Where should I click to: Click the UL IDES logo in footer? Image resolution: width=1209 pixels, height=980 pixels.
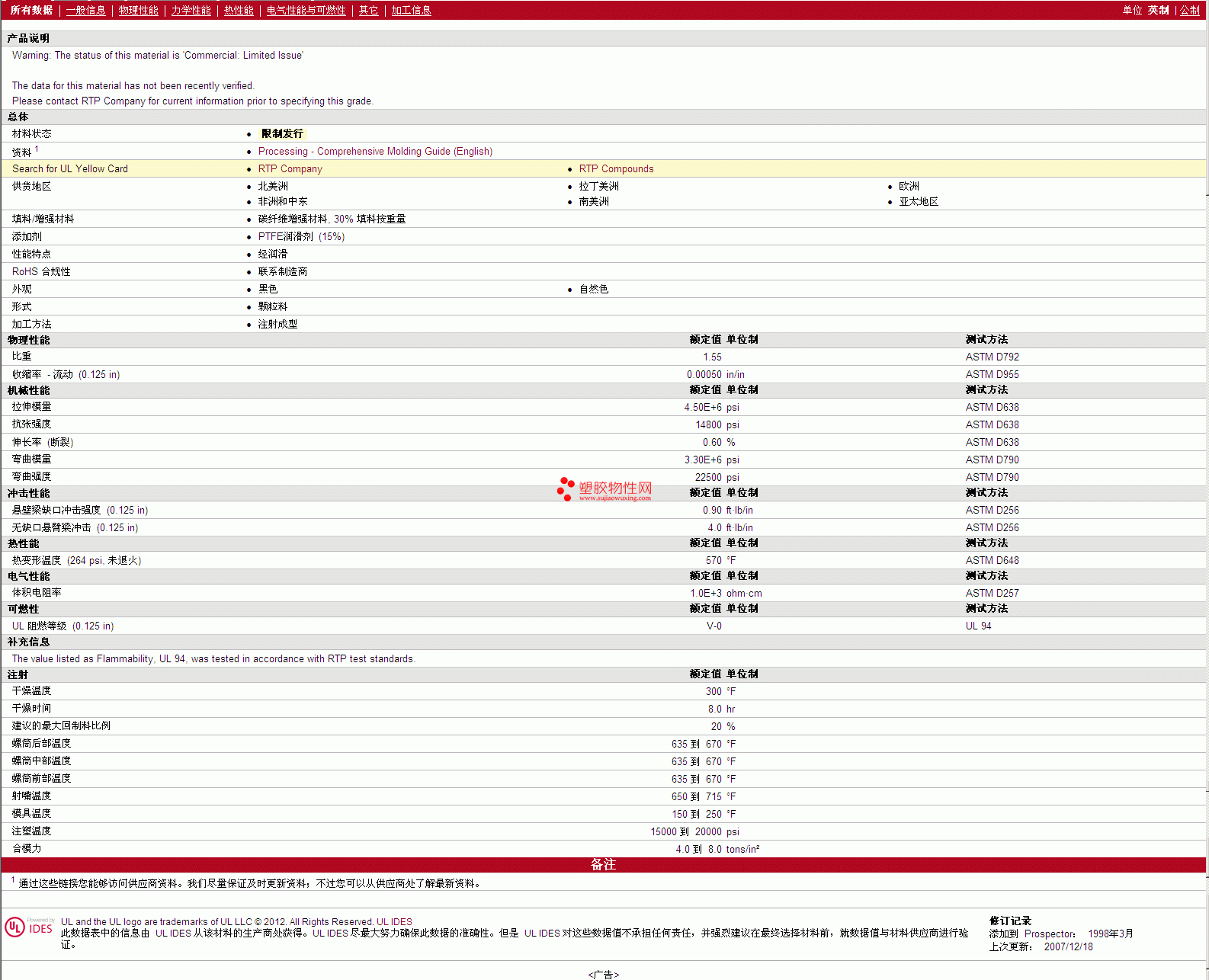pos(29,927)
